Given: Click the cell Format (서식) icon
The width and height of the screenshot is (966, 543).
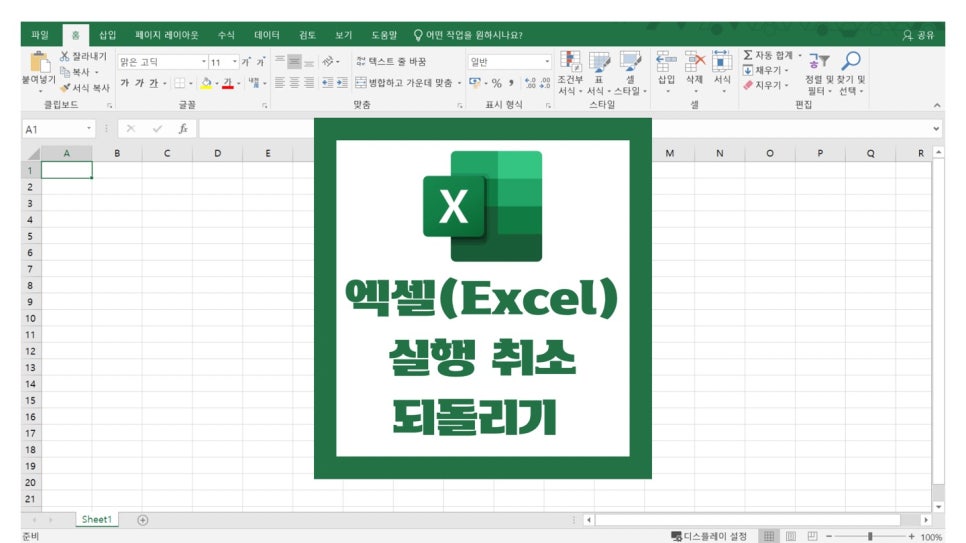Looking at the screenshot, I should (x=722, y=62).
